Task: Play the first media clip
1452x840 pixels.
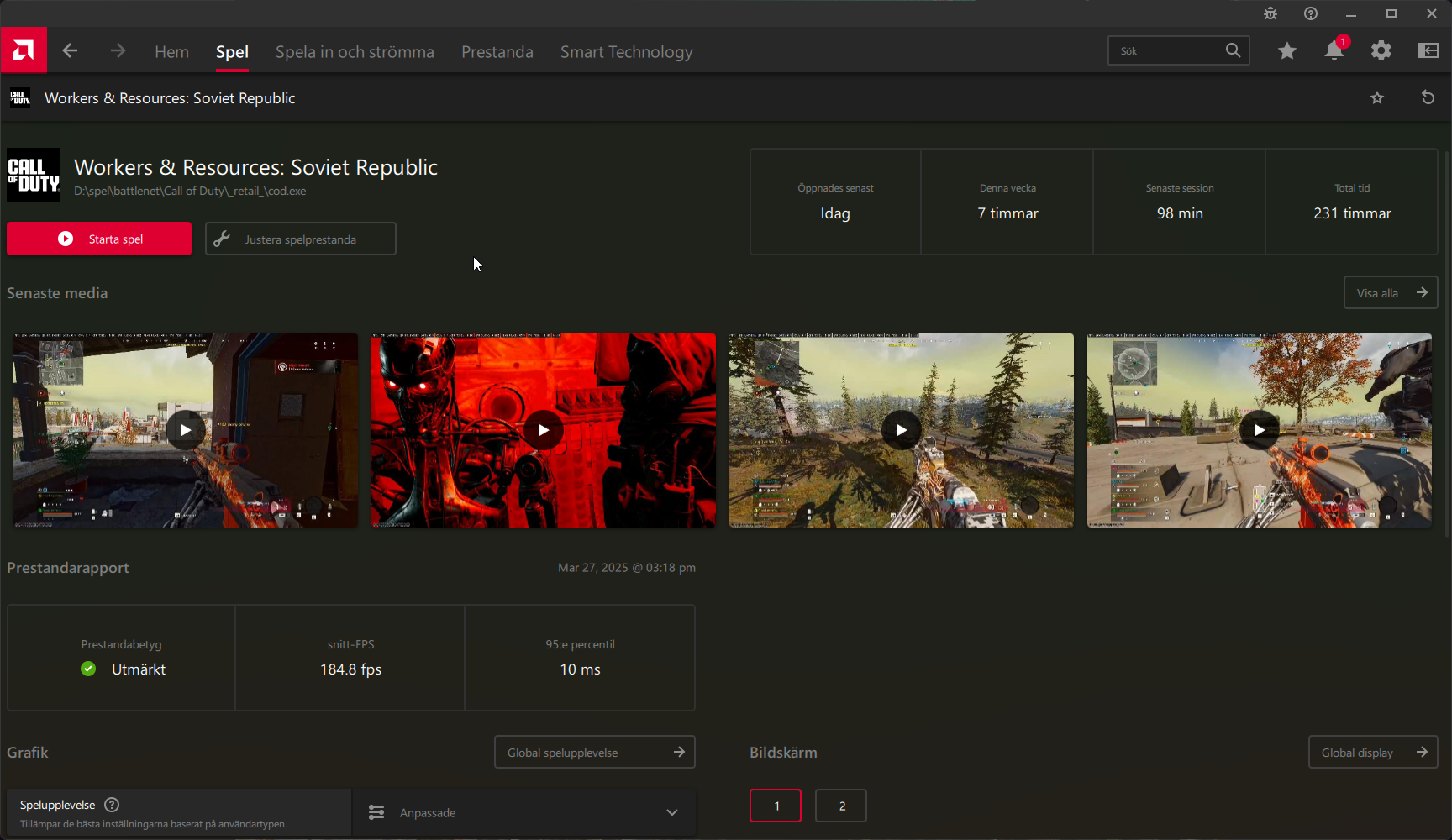Action: coord(186,430)
